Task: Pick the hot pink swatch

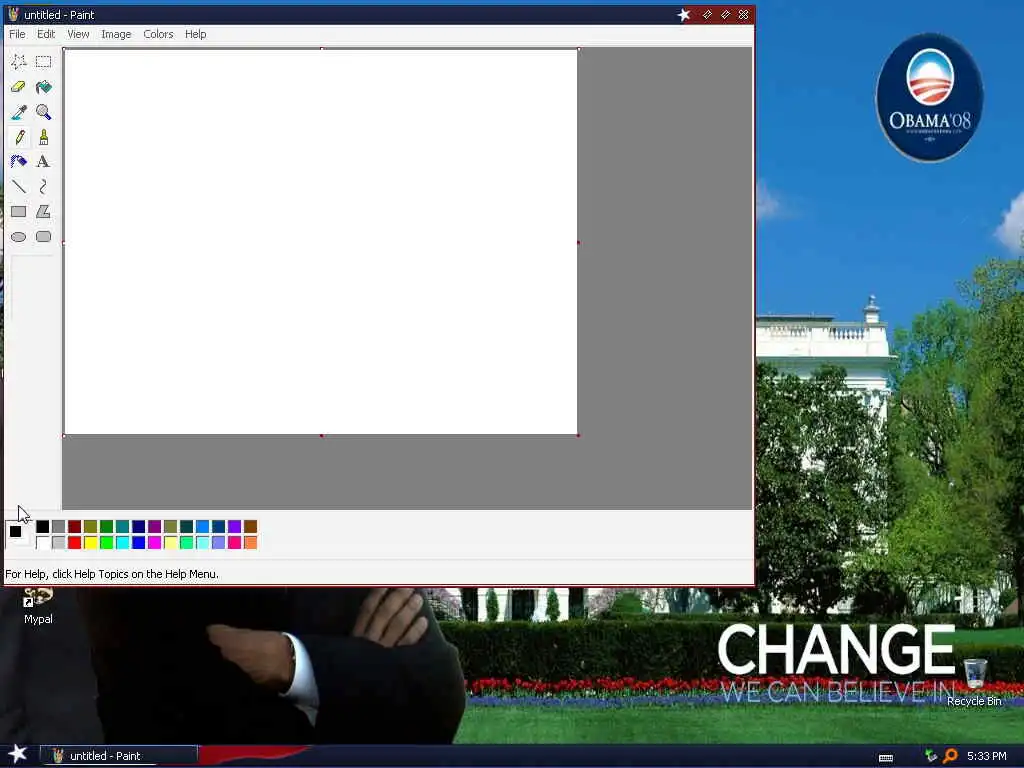Action: tap(234, 543)
